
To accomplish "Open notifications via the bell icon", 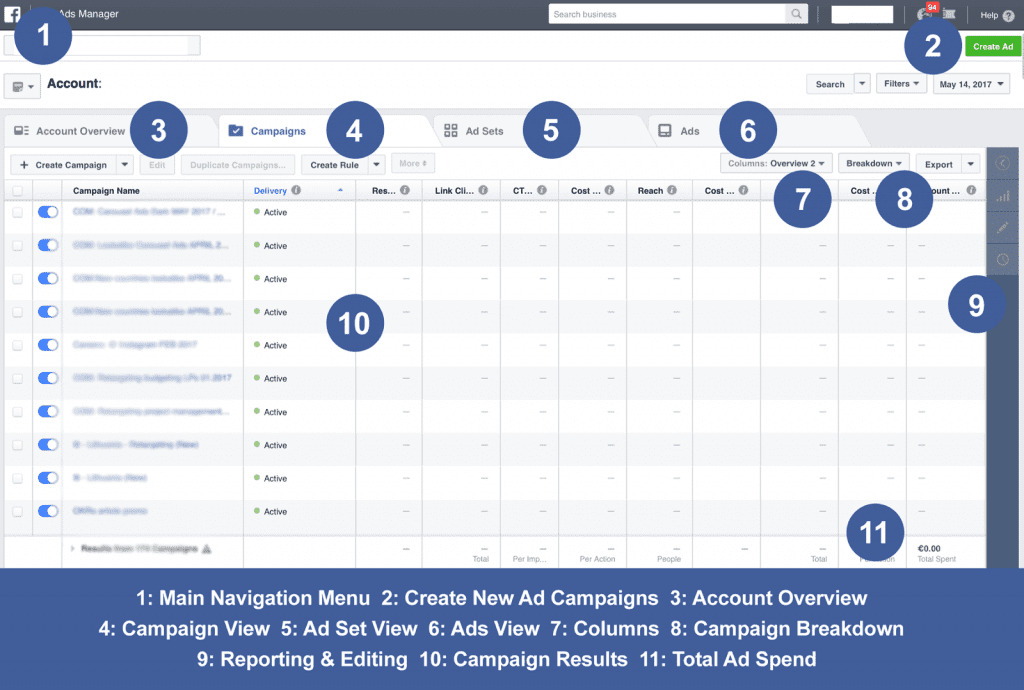I will coord(925,13).
